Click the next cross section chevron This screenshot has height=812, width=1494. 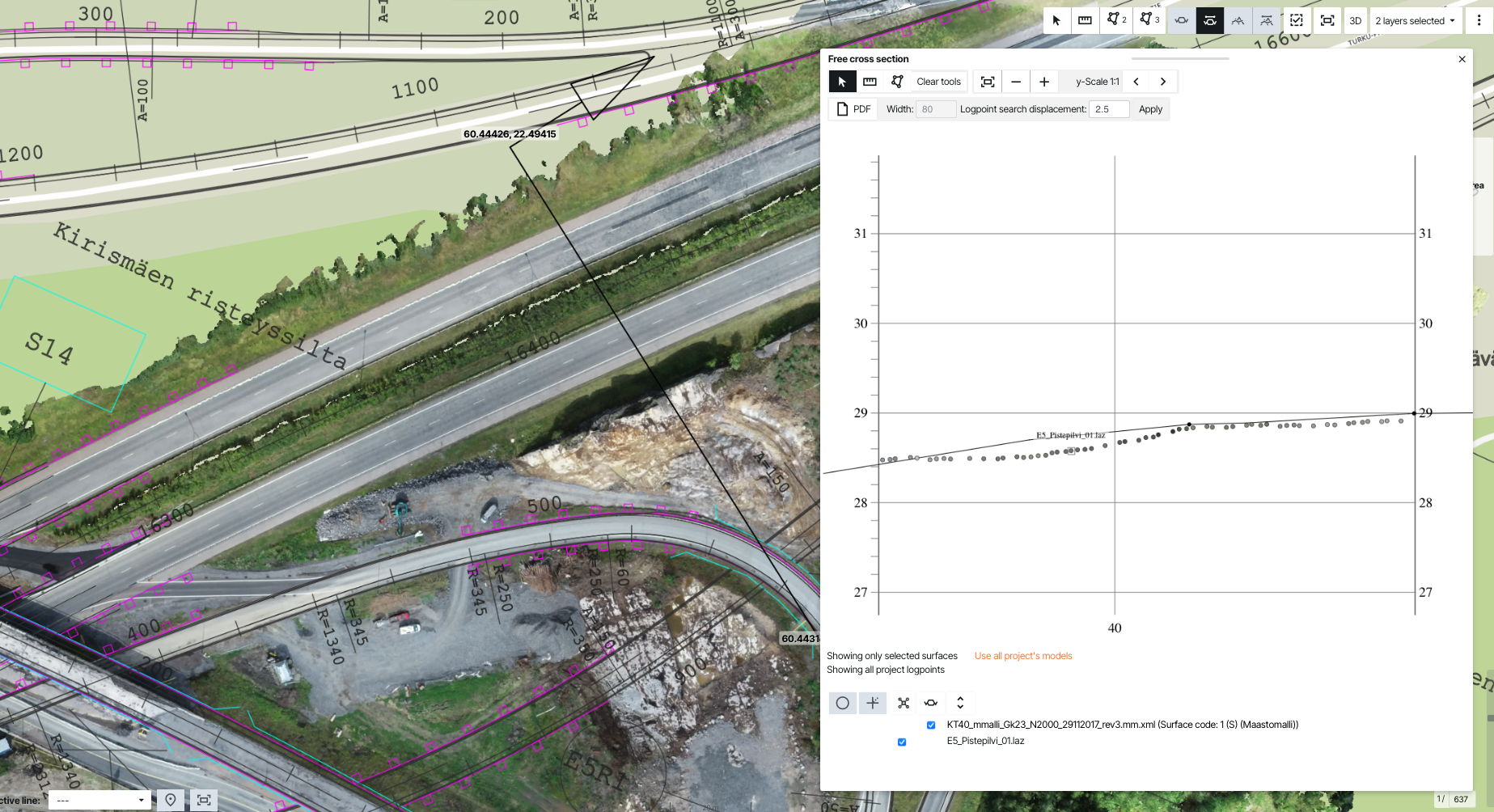[1163, 81]
